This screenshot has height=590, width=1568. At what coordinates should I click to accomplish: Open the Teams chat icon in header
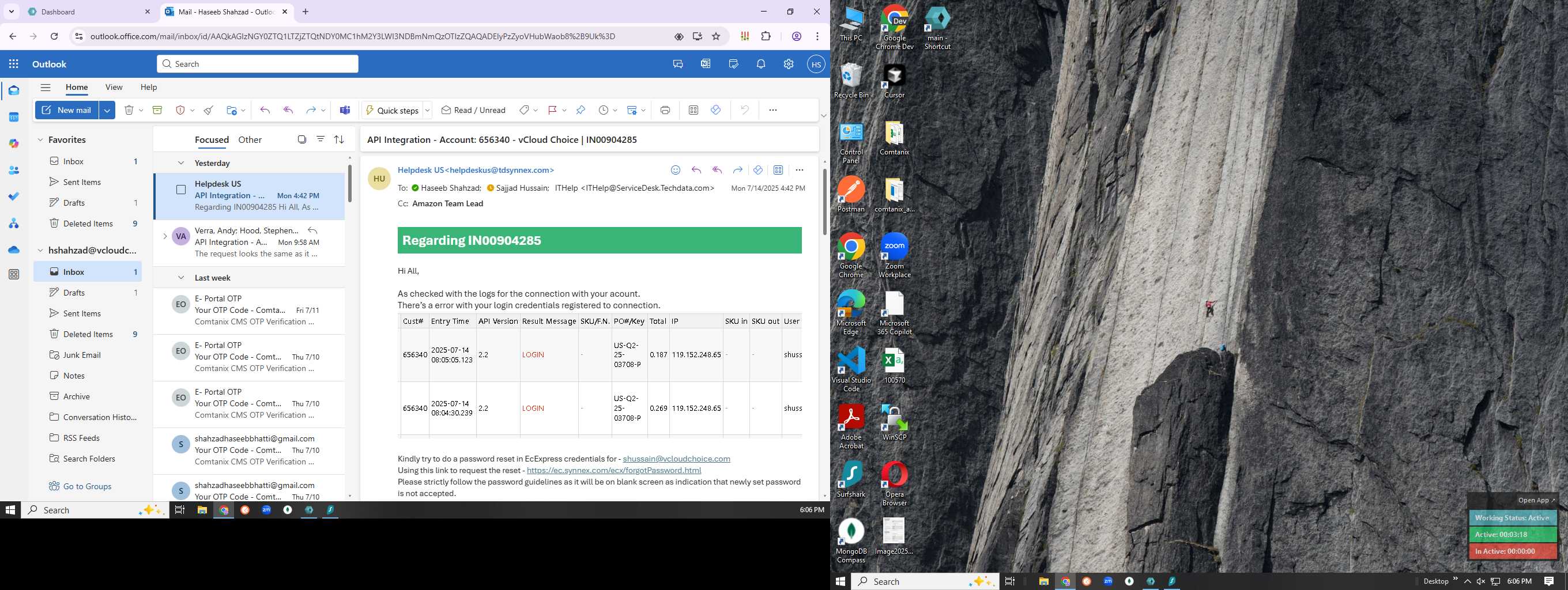[x=678, y=64]
